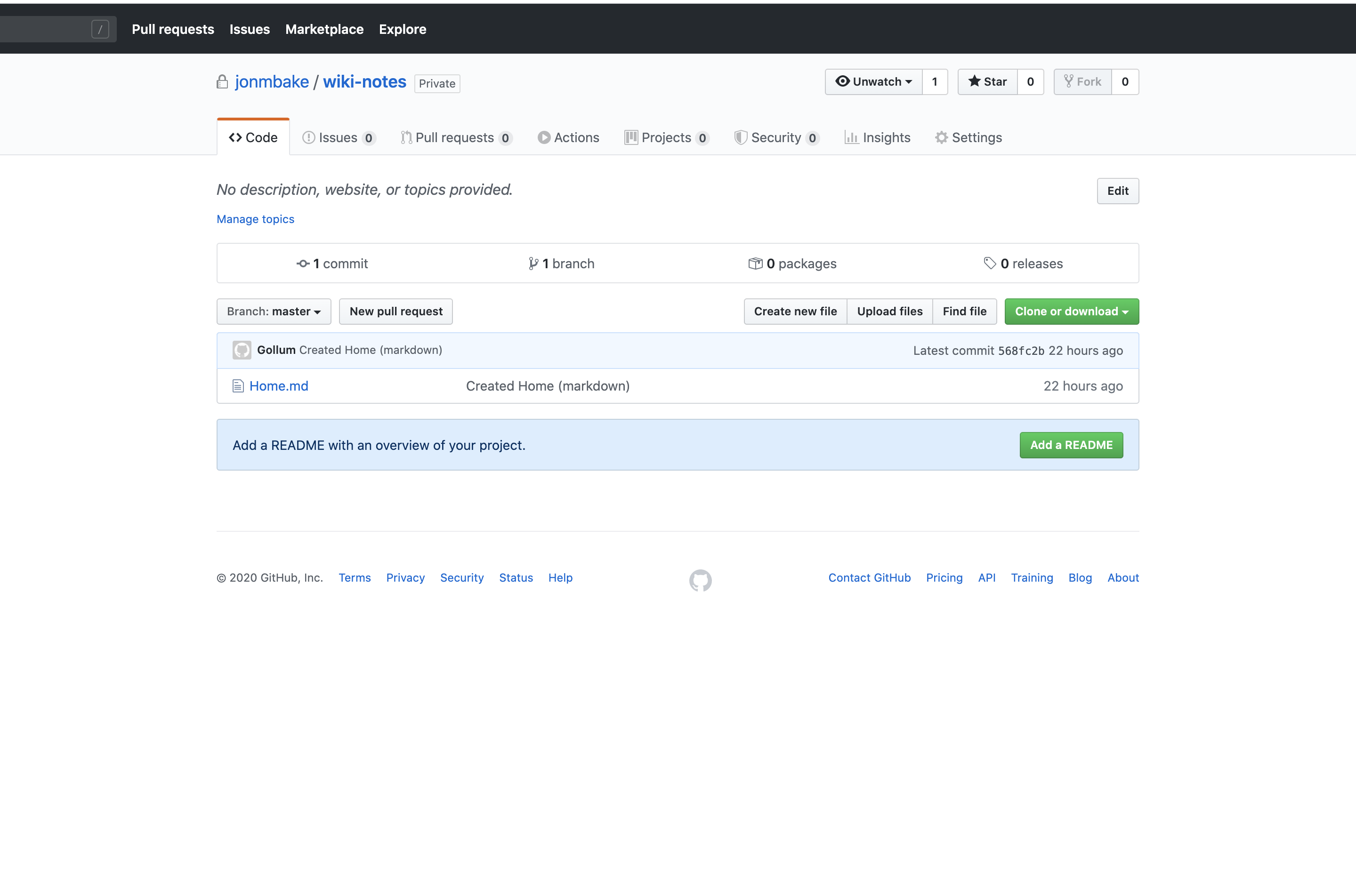This screenshot has width=1356, height=896.
Task: Click the Home.md file icon
Action: [x=238, y=386]
